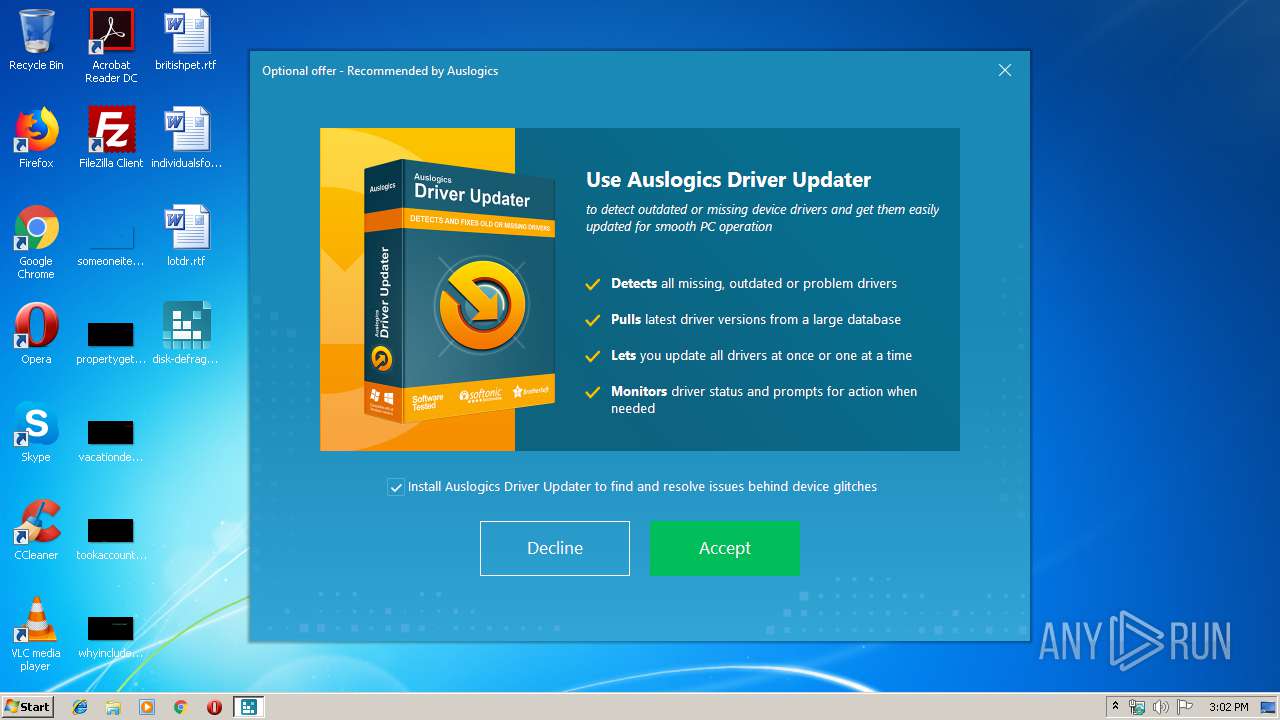
Task: Click the Decline button
Action: tap(555, 548)
